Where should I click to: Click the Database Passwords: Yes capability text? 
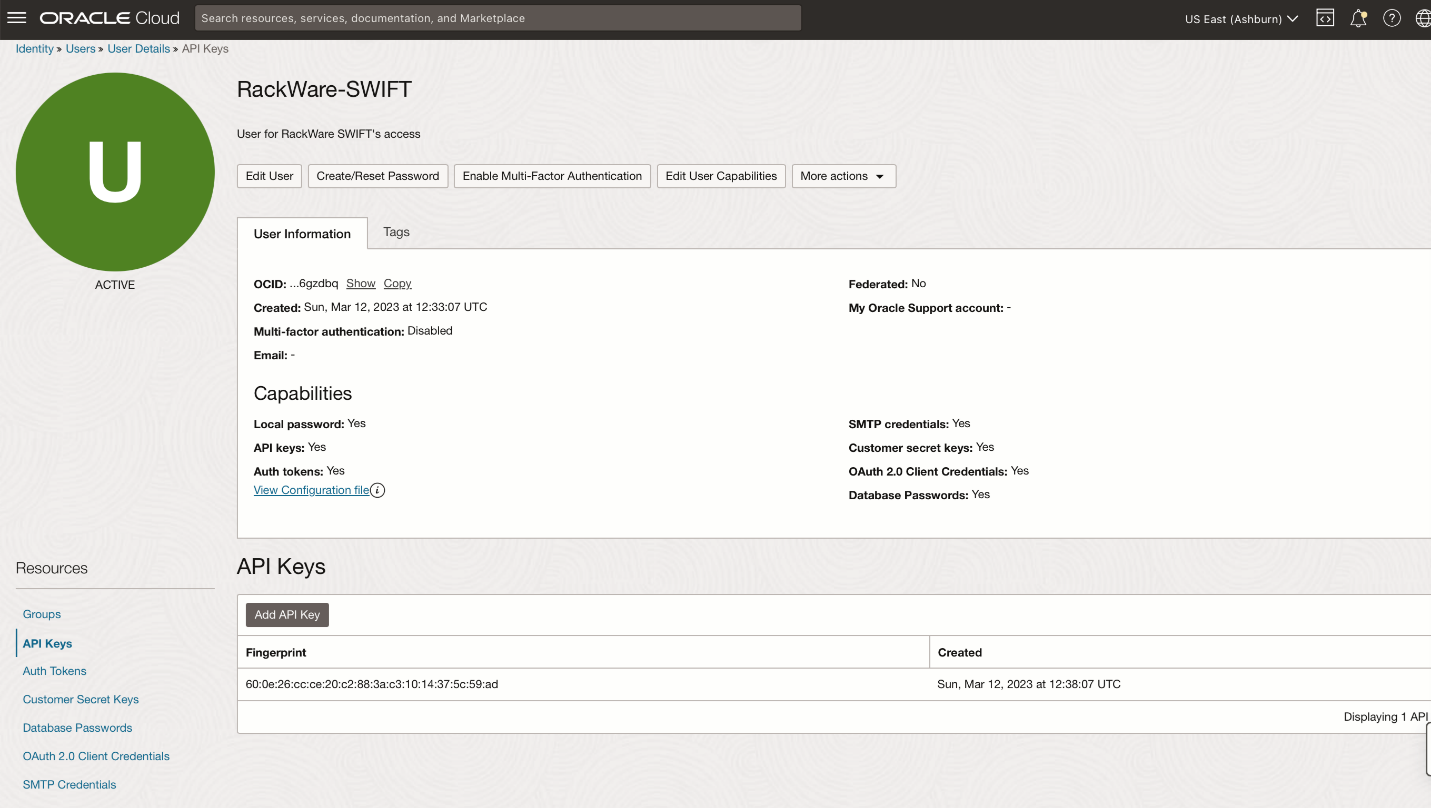(919, 495)
